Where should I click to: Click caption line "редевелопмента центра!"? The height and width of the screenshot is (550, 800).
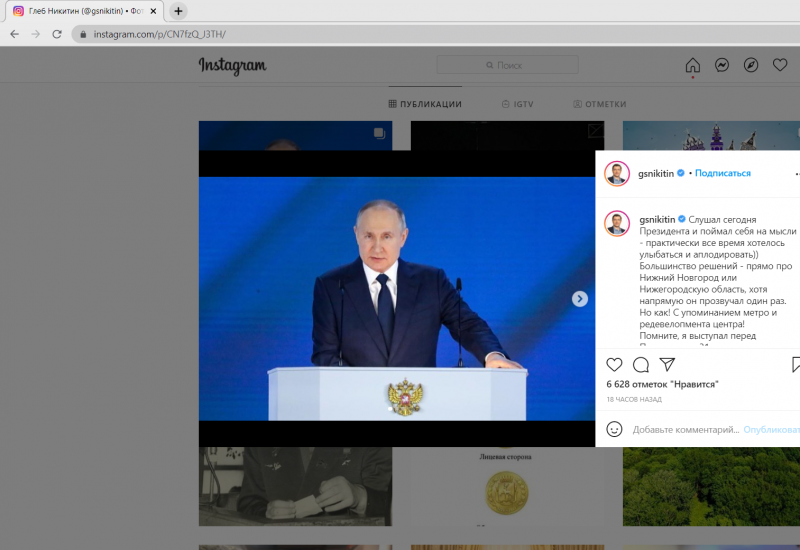click(692, 324)
